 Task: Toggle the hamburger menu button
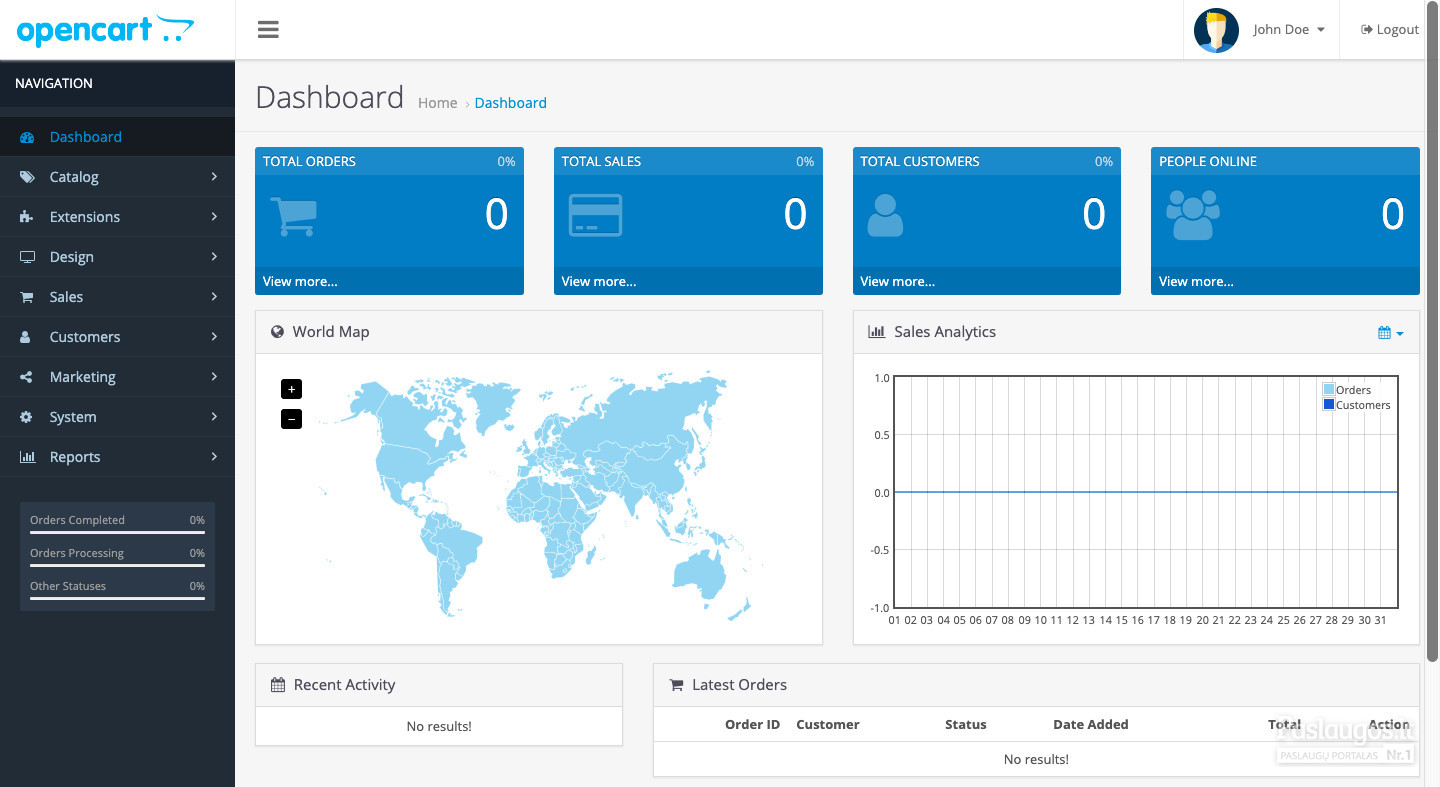pos(267,30)
